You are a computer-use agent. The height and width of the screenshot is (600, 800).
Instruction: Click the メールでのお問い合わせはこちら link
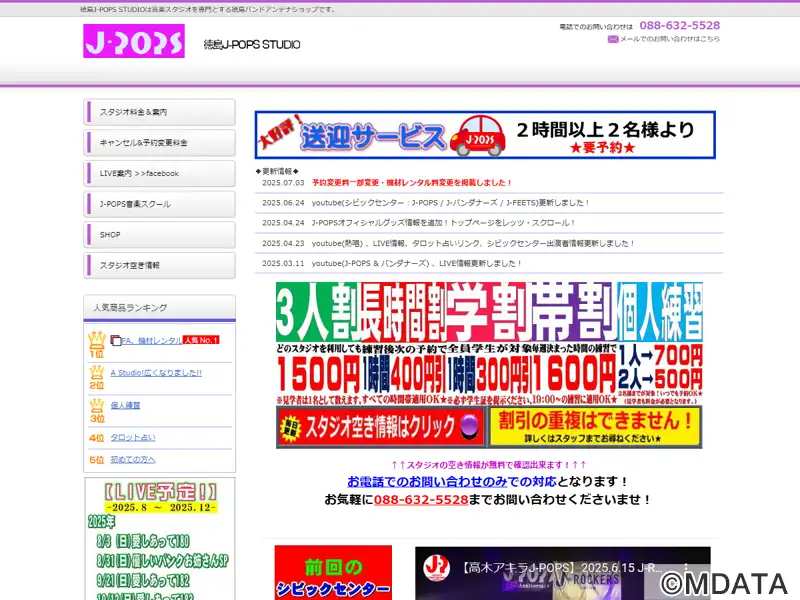pos(669,39)
